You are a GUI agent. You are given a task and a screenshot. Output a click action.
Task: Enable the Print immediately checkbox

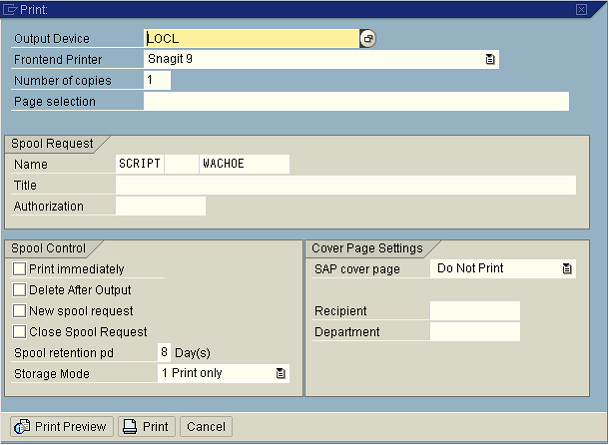(20, 269)
